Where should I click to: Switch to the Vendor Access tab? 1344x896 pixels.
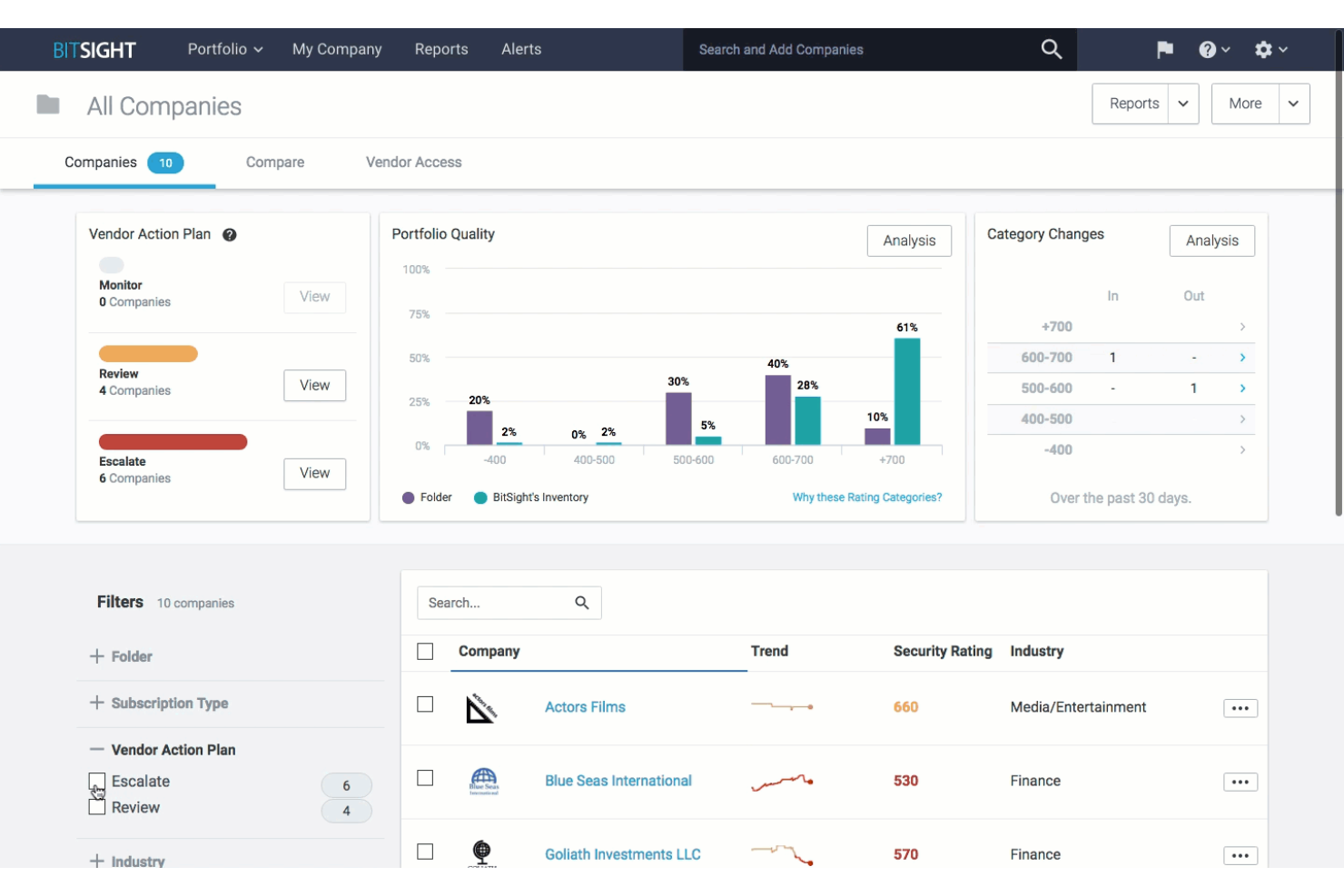413,162
